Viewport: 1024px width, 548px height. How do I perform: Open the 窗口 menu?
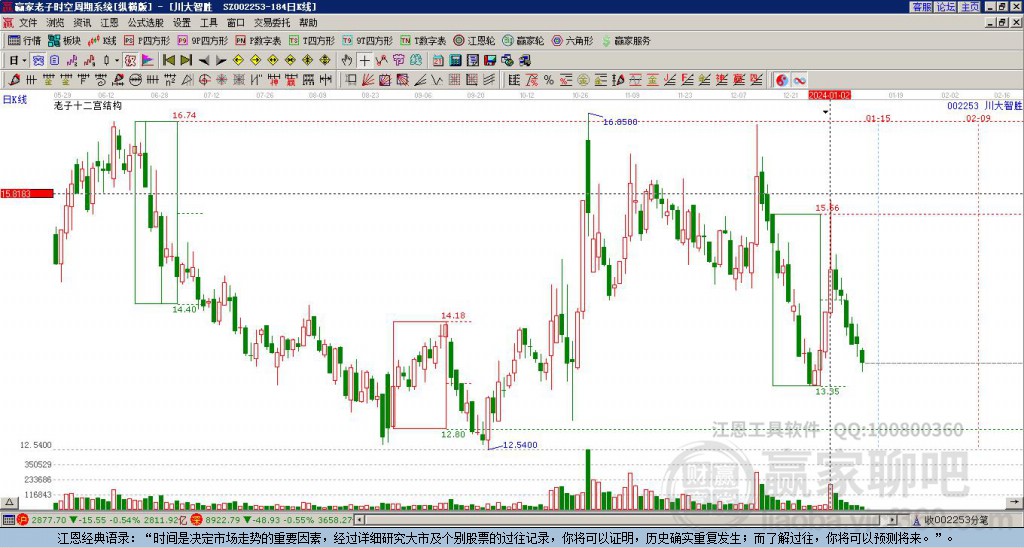click(236, 23)
